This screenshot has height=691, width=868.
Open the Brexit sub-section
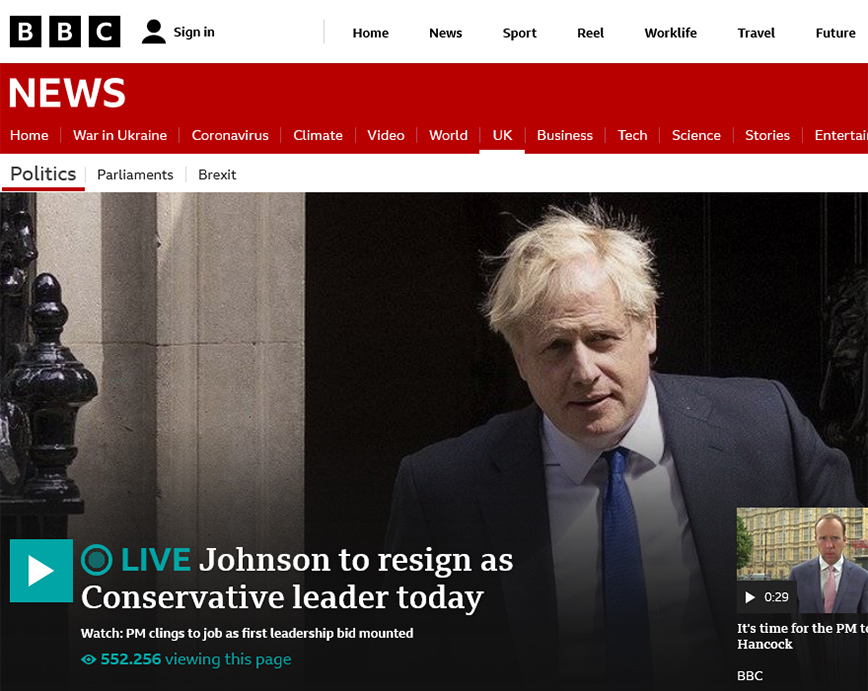[217, 174]
